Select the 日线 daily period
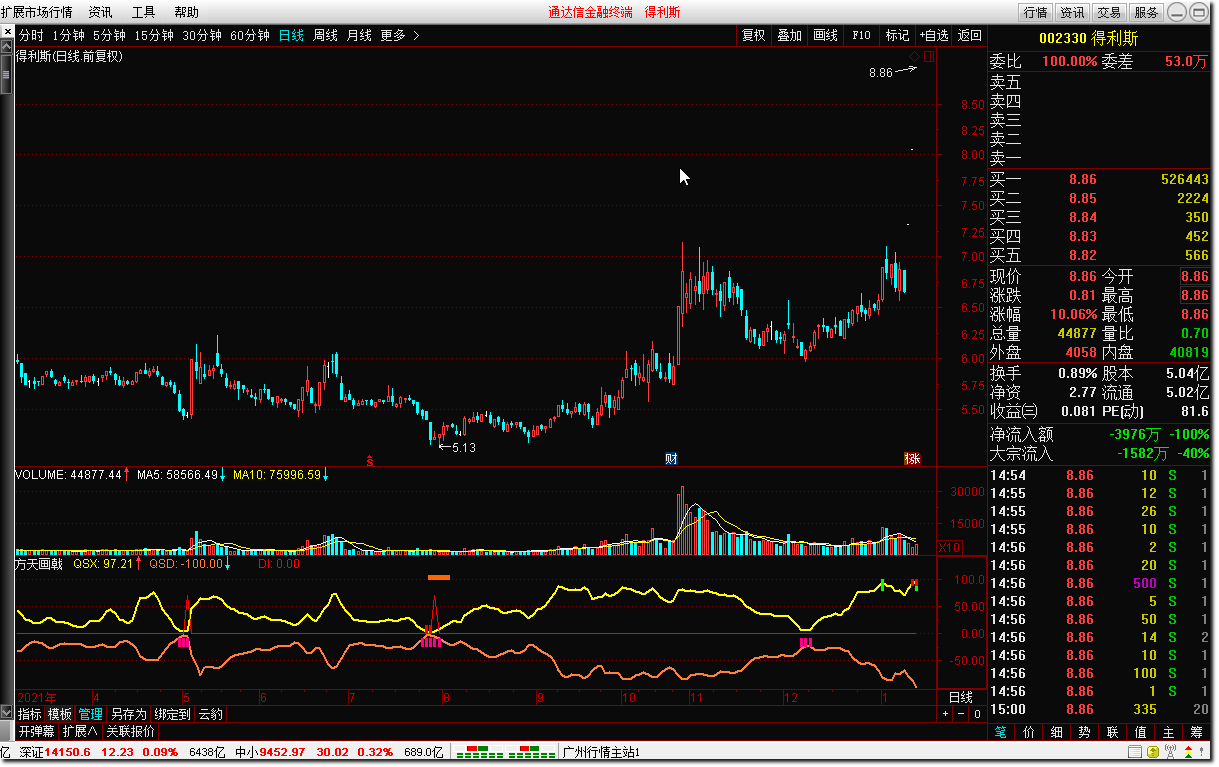The width and height of the screenshot is (1219, 767). (x=291, y=35)
